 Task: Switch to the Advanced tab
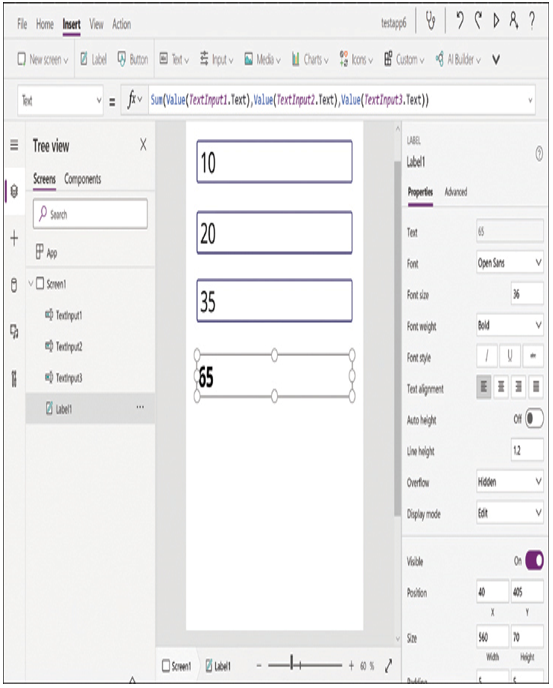click(x=456, y=192)
